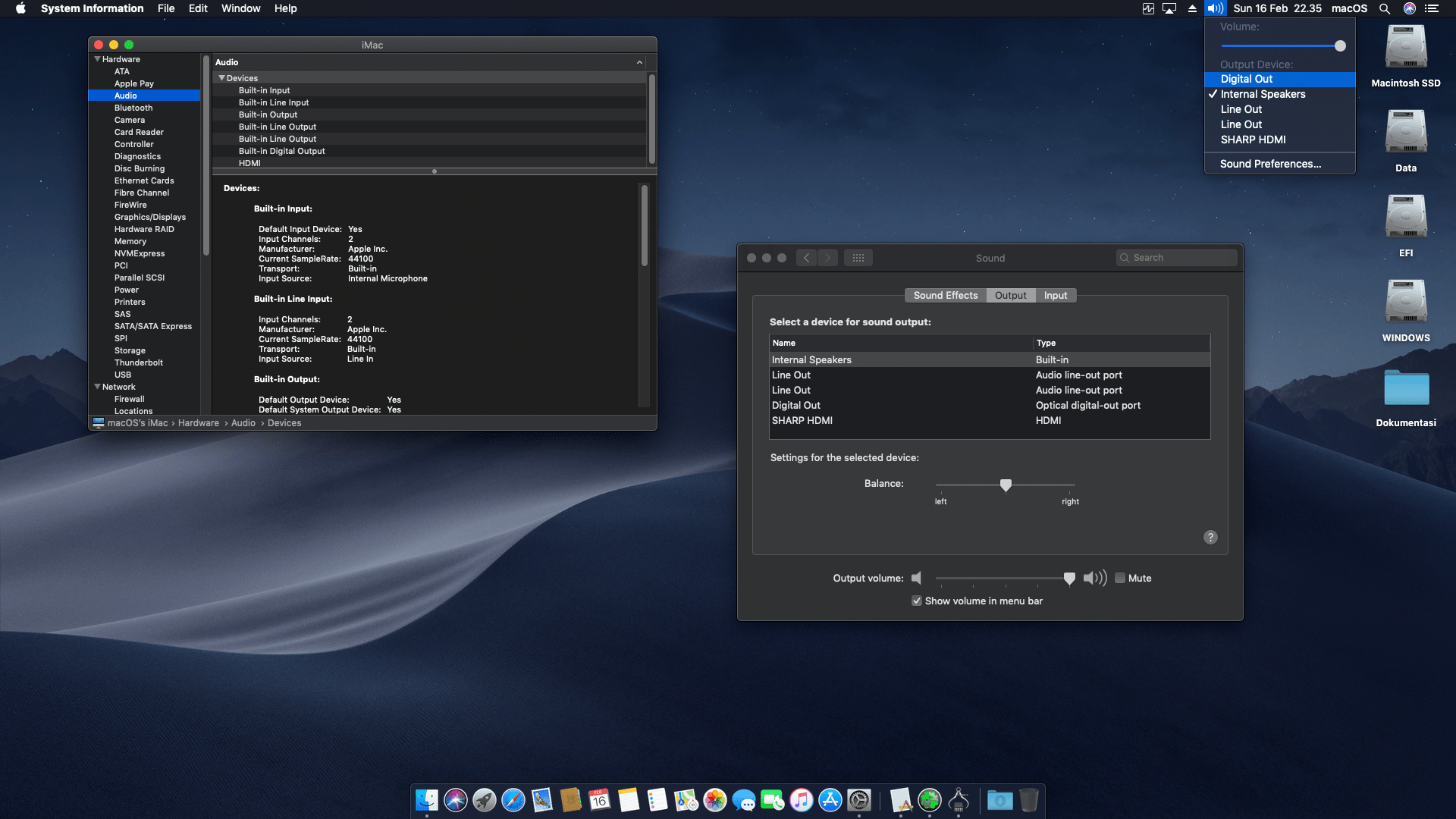Open Maps from the dock

(686, 800)
